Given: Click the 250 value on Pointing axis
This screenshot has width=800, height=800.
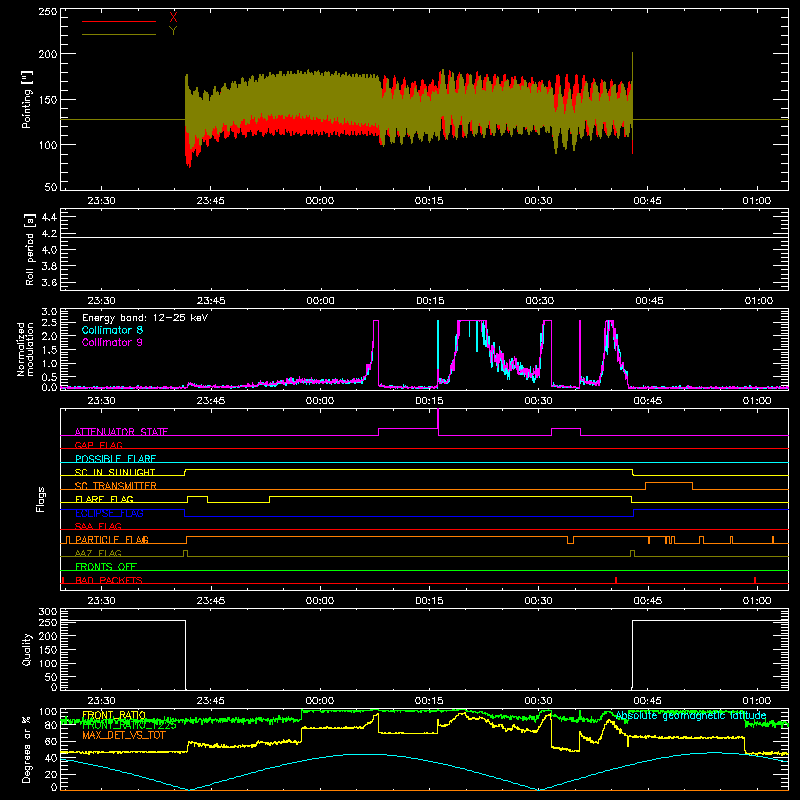Looking at the screenshot, I should [x=48, y=12].
